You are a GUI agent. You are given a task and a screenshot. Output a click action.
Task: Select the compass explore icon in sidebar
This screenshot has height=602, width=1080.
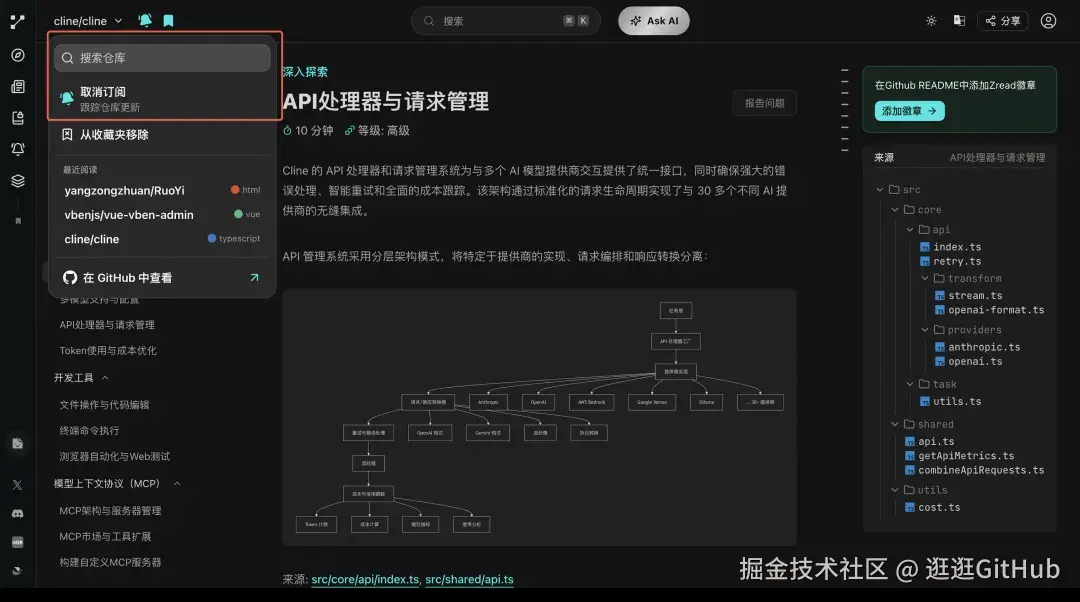(x=16, y=55)
